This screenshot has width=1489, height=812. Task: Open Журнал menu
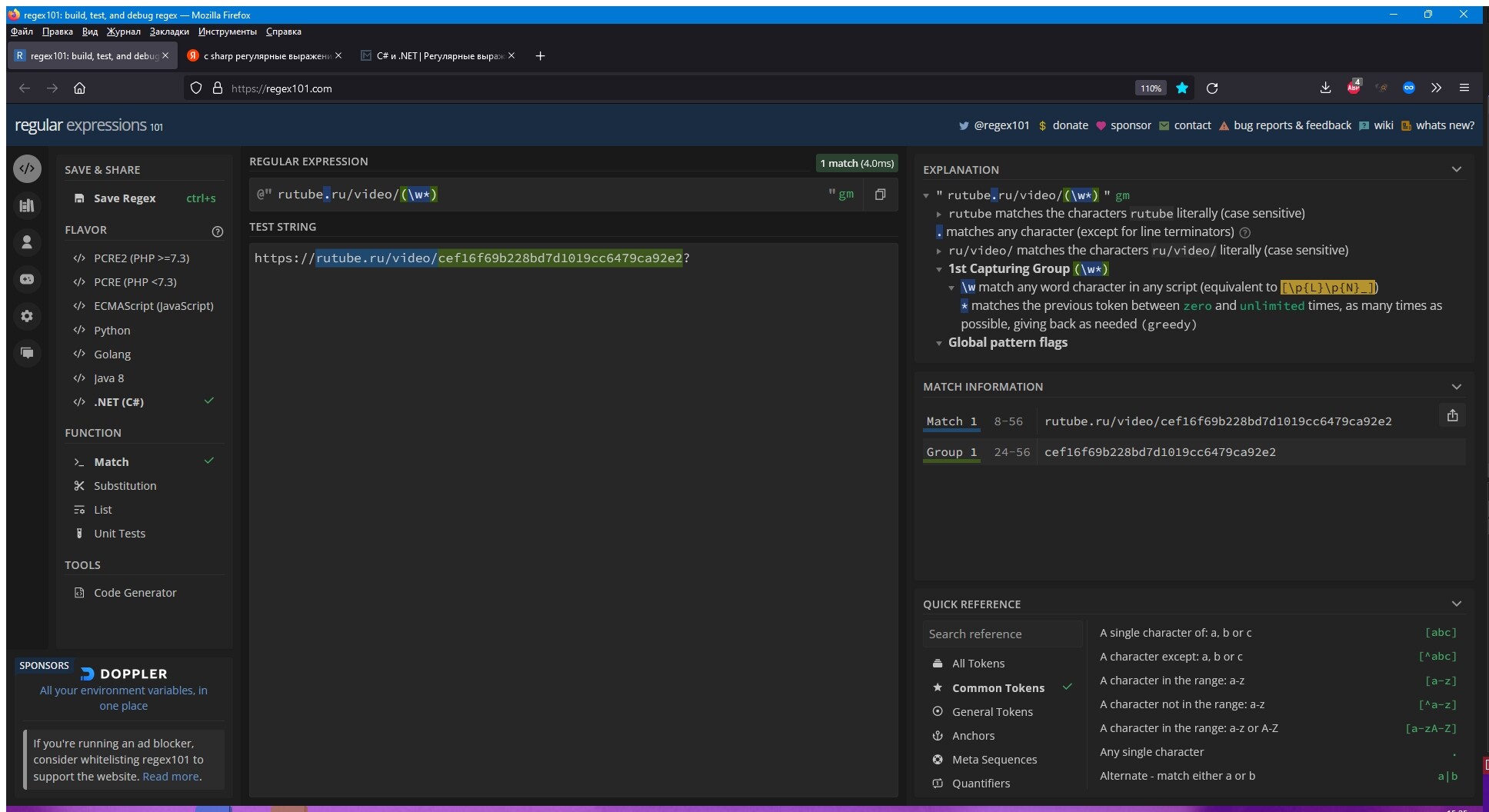tap(124, 32)
